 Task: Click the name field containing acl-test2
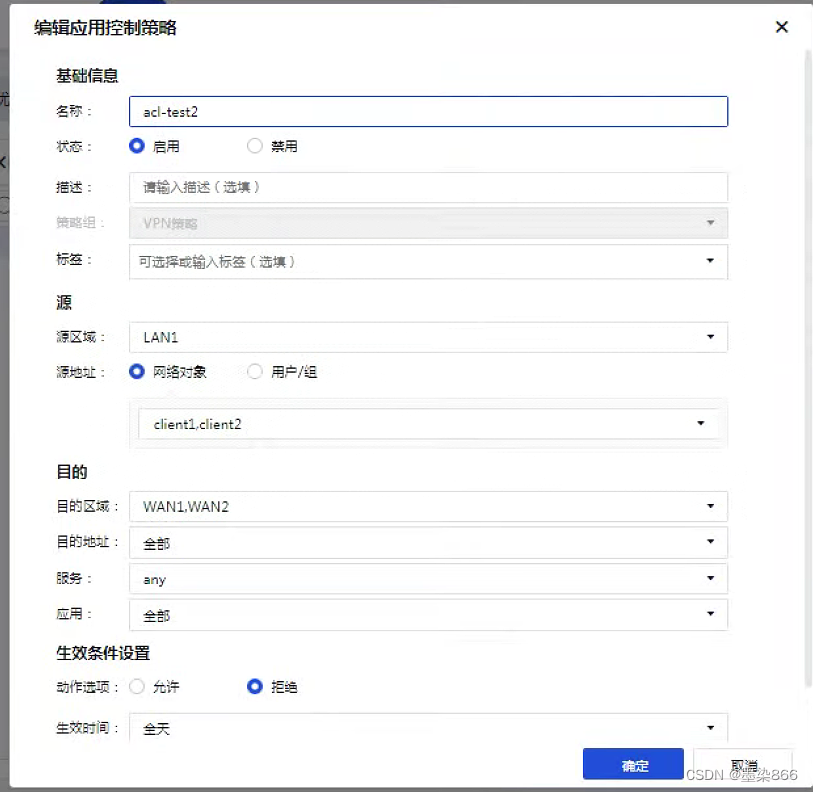[428, 112]
